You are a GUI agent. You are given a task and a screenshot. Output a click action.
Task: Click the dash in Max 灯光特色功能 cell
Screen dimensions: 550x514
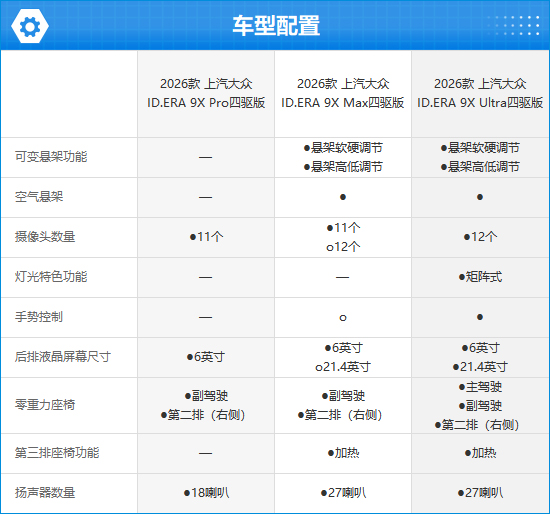coord(342,277)
